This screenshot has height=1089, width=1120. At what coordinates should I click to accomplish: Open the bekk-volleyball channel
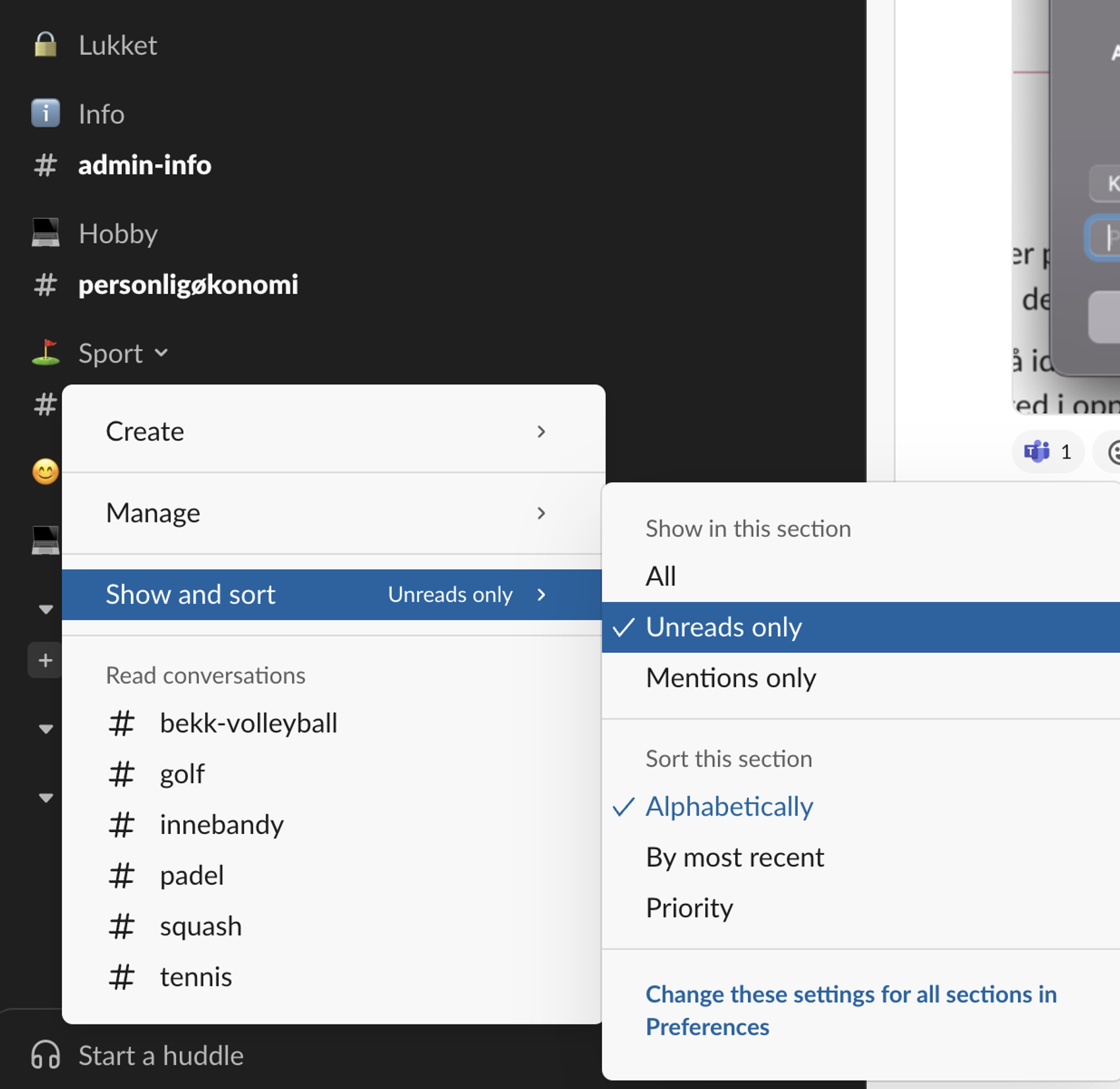[333, 723]
